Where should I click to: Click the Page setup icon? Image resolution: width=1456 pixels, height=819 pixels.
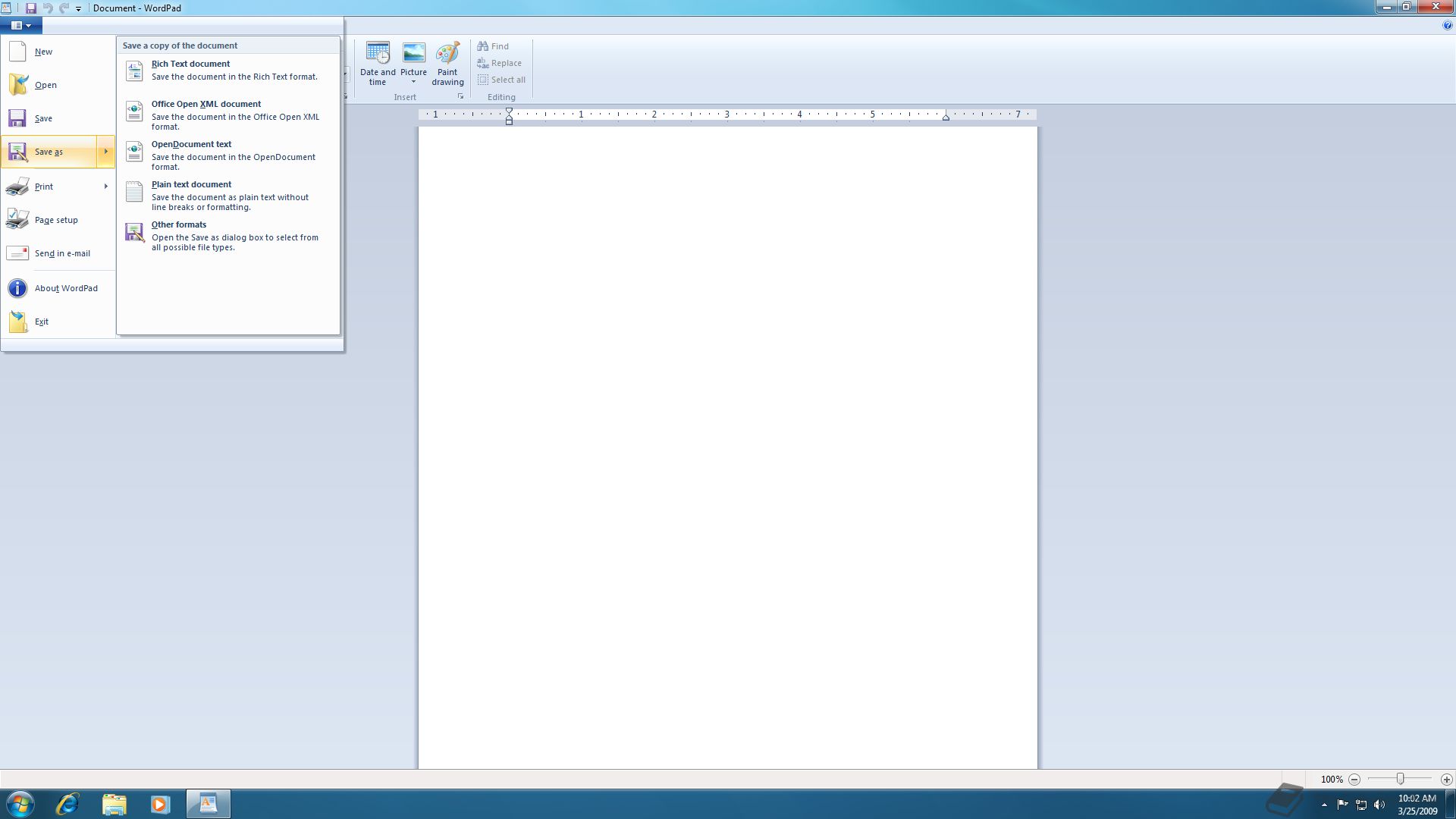pos(17,219)
